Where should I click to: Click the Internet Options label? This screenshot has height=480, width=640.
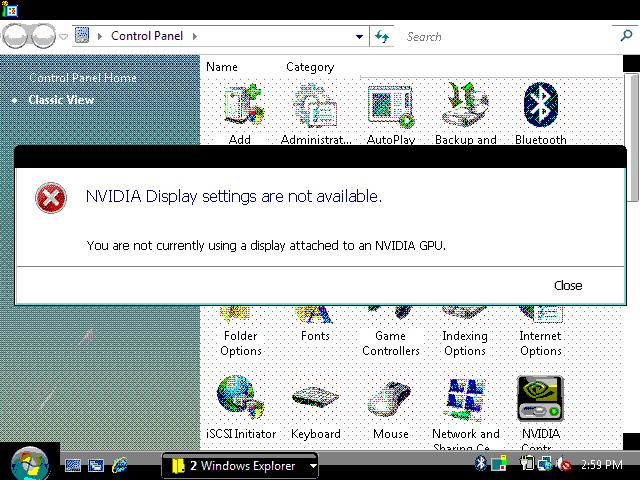click(541, 343)
